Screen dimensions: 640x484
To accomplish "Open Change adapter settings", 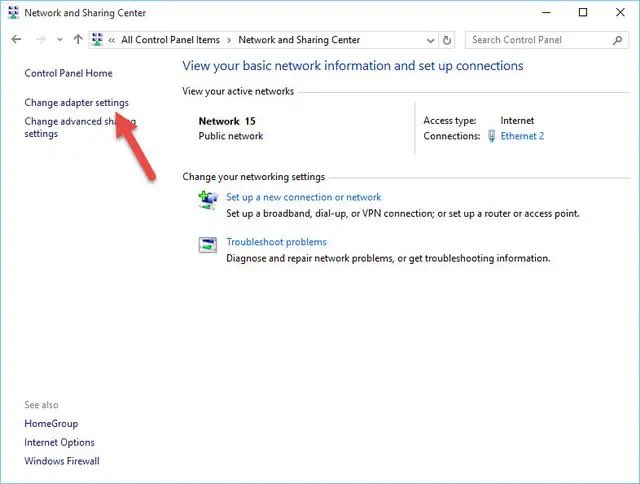I will (x=76, y=102).
